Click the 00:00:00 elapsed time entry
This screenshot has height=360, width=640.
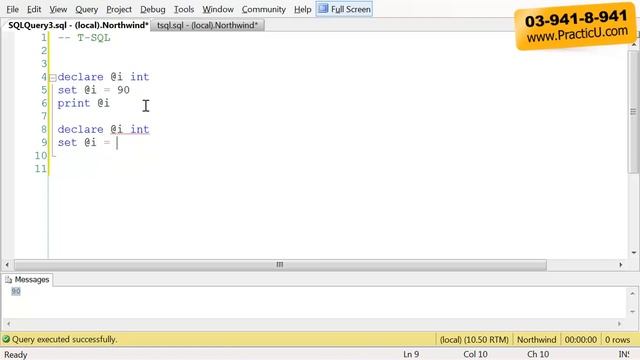click(580, 340)
